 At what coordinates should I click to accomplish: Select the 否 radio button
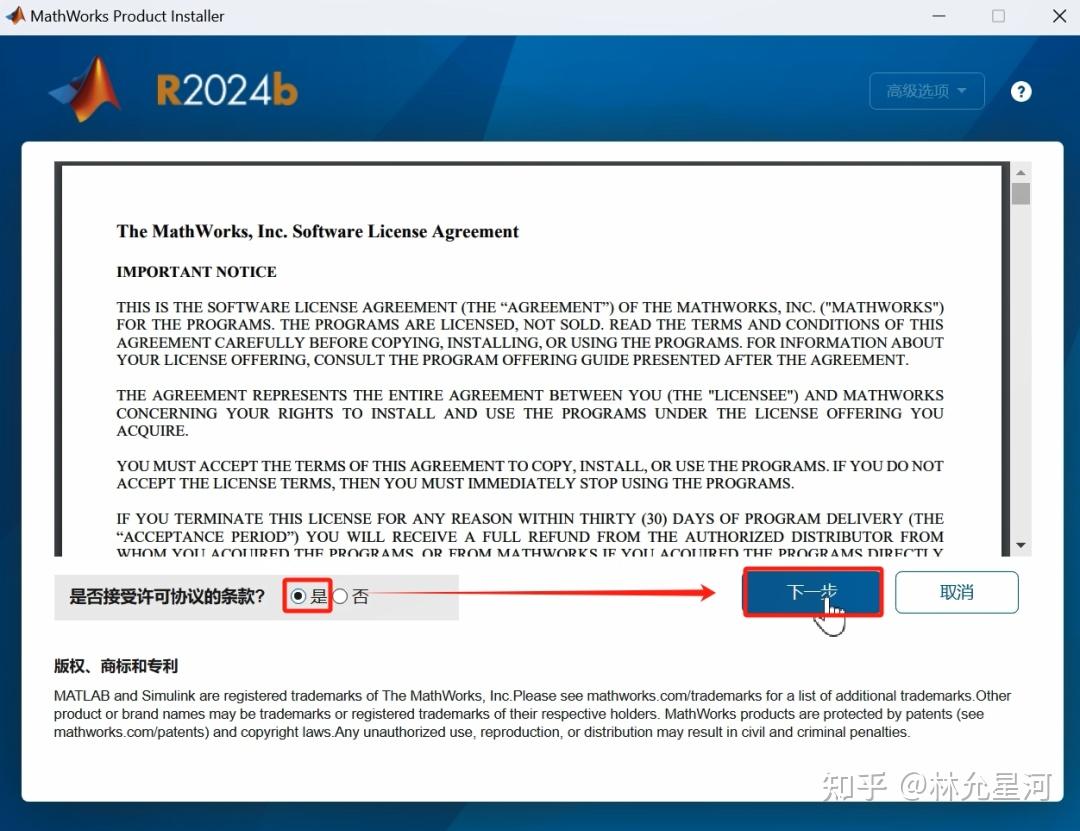340,595
